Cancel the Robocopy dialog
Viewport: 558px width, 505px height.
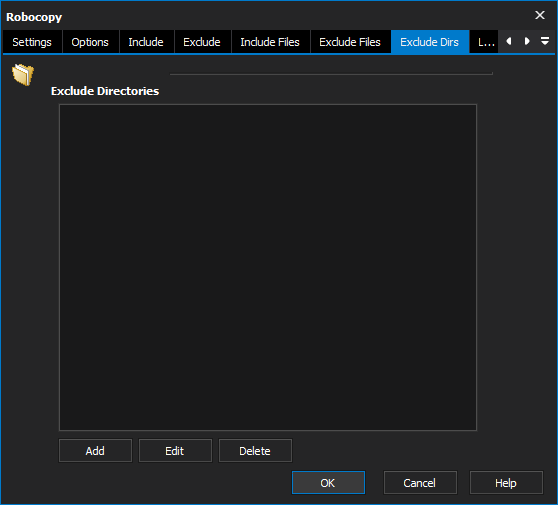tap(420, 483)
